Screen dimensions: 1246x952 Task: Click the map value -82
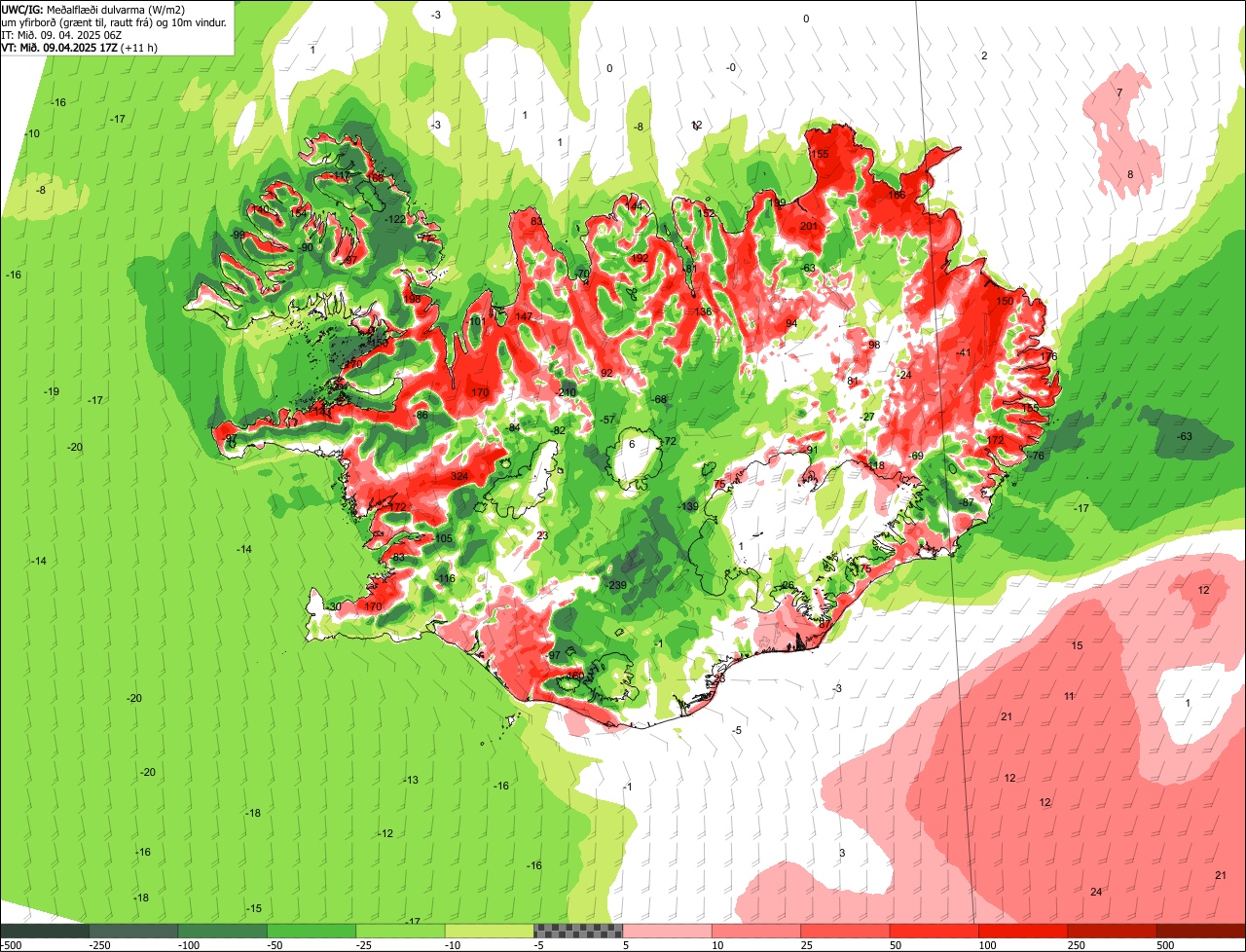pyautogui.click(x=558, y=429)
